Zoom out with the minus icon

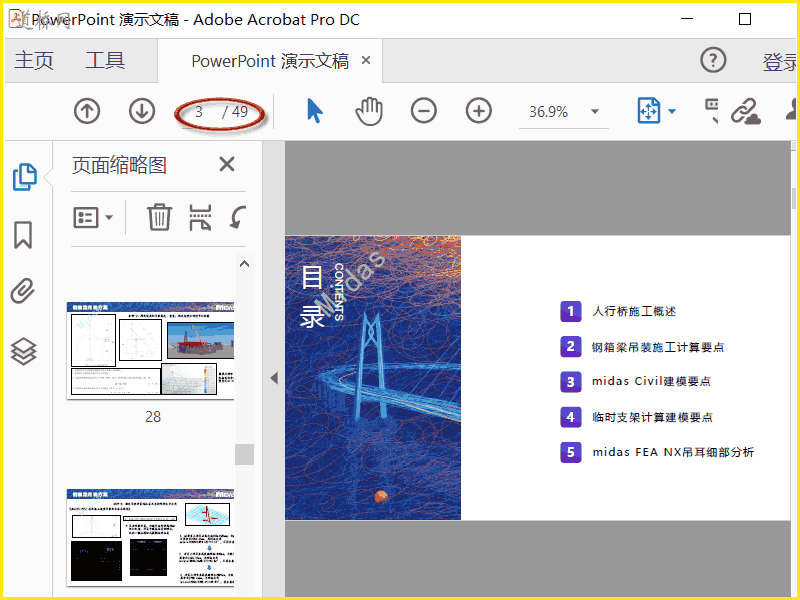coord(423,111)
